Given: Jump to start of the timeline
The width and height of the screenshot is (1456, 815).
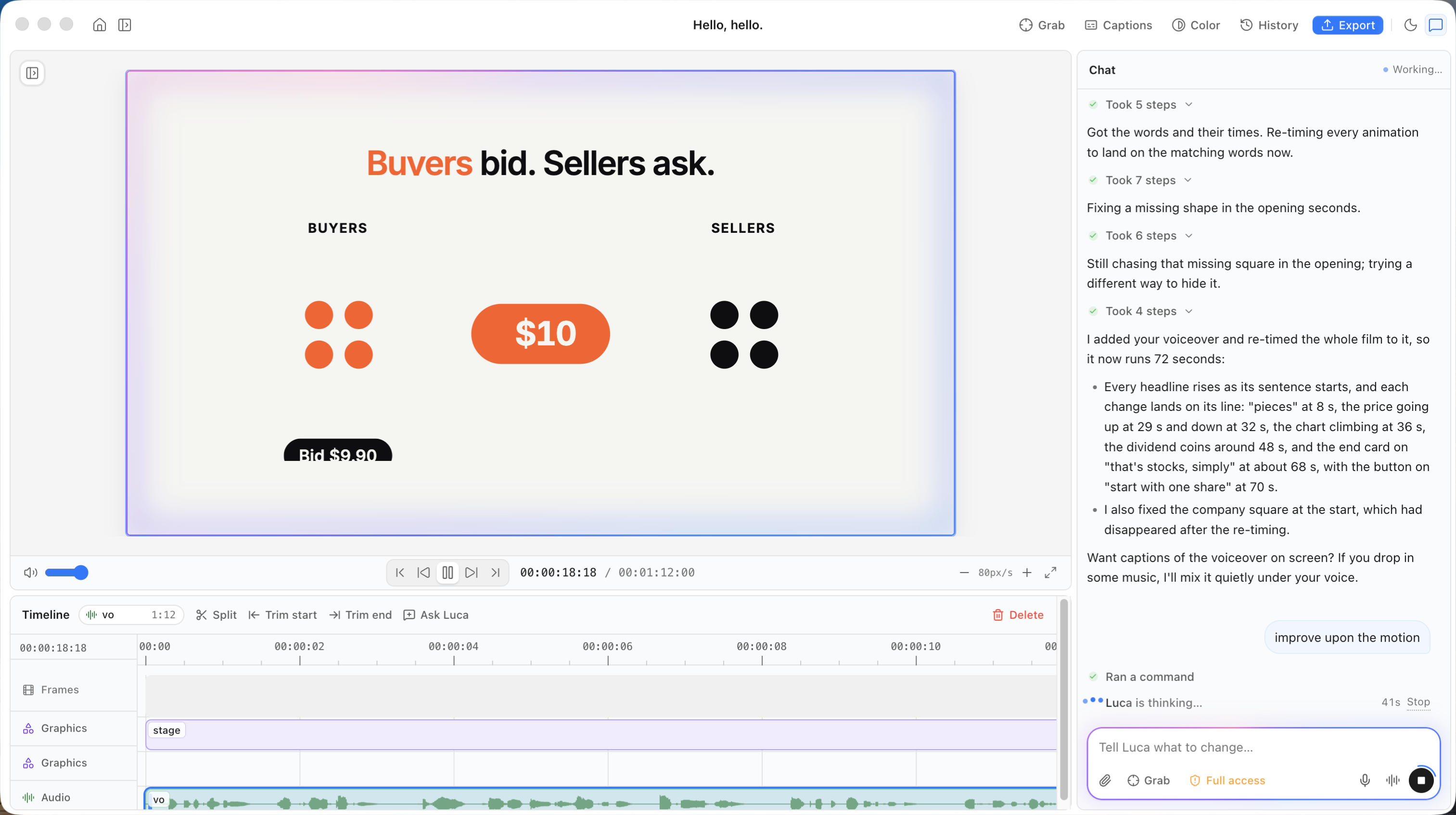Looking at the screenshot, I should click(400, 573).
